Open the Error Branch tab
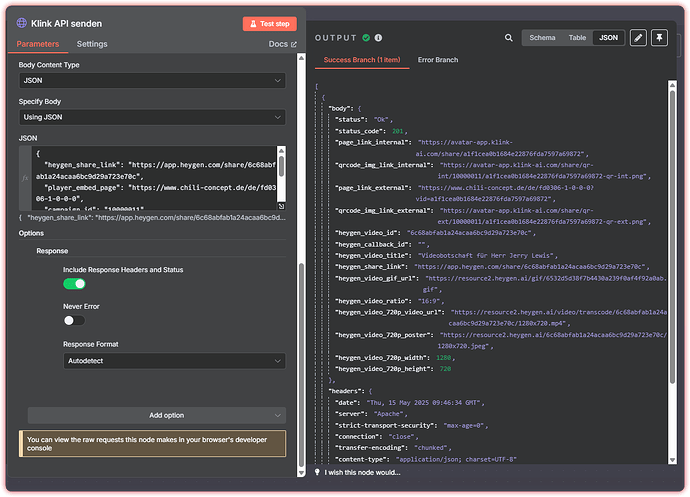 (x=438, y=60)
